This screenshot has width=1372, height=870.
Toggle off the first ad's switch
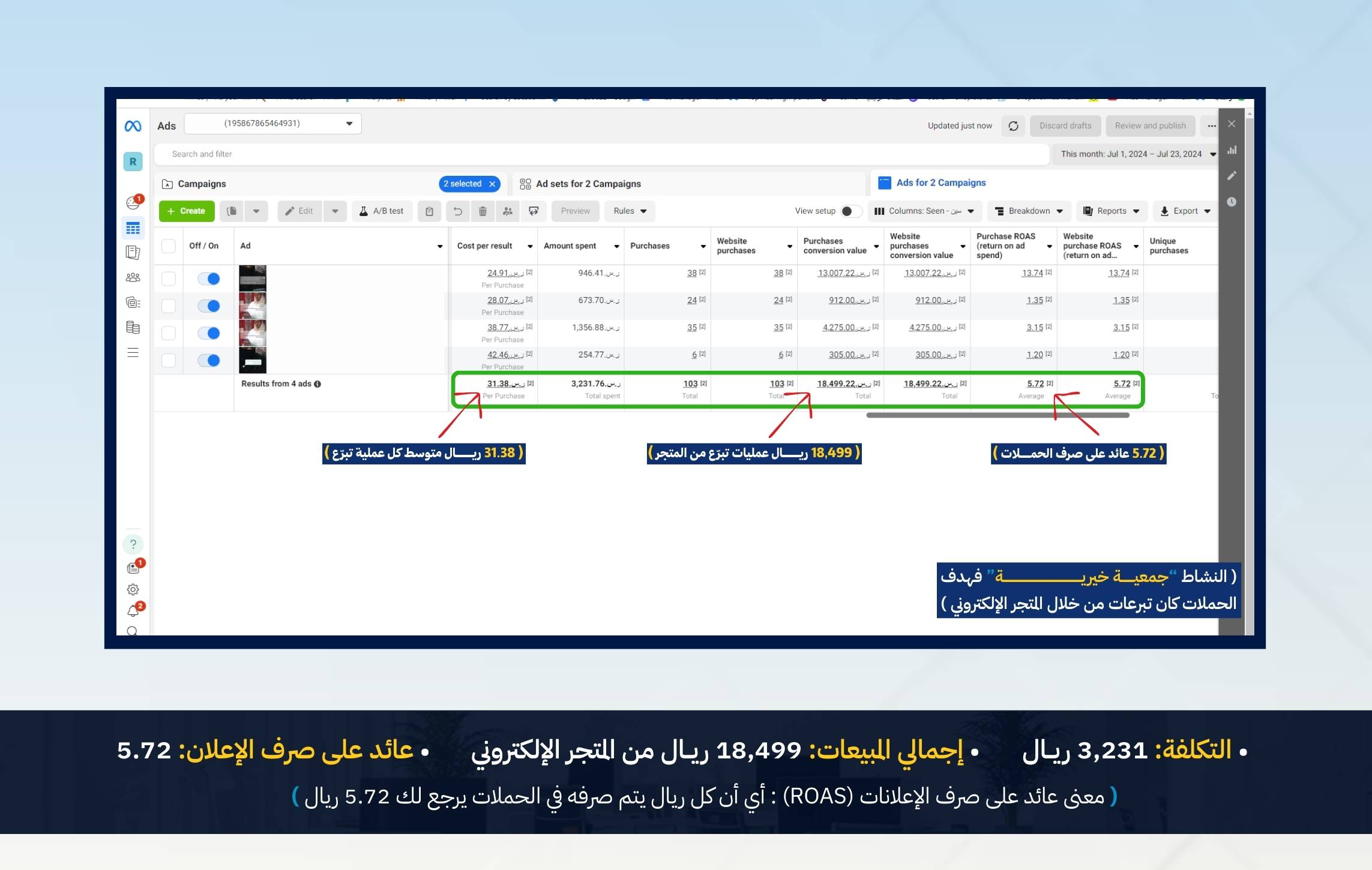point(209,278)
